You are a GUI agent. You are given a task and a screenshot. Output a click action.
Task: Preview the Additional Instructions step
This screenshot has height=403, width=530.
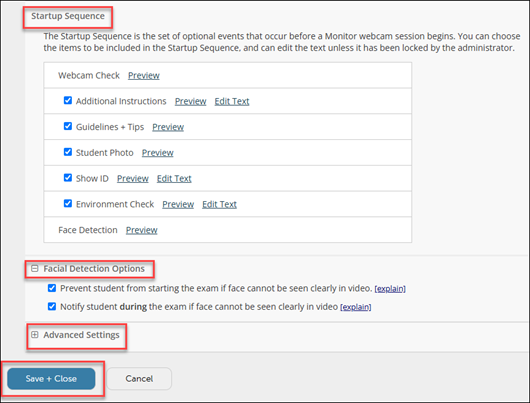pos(190,101)
